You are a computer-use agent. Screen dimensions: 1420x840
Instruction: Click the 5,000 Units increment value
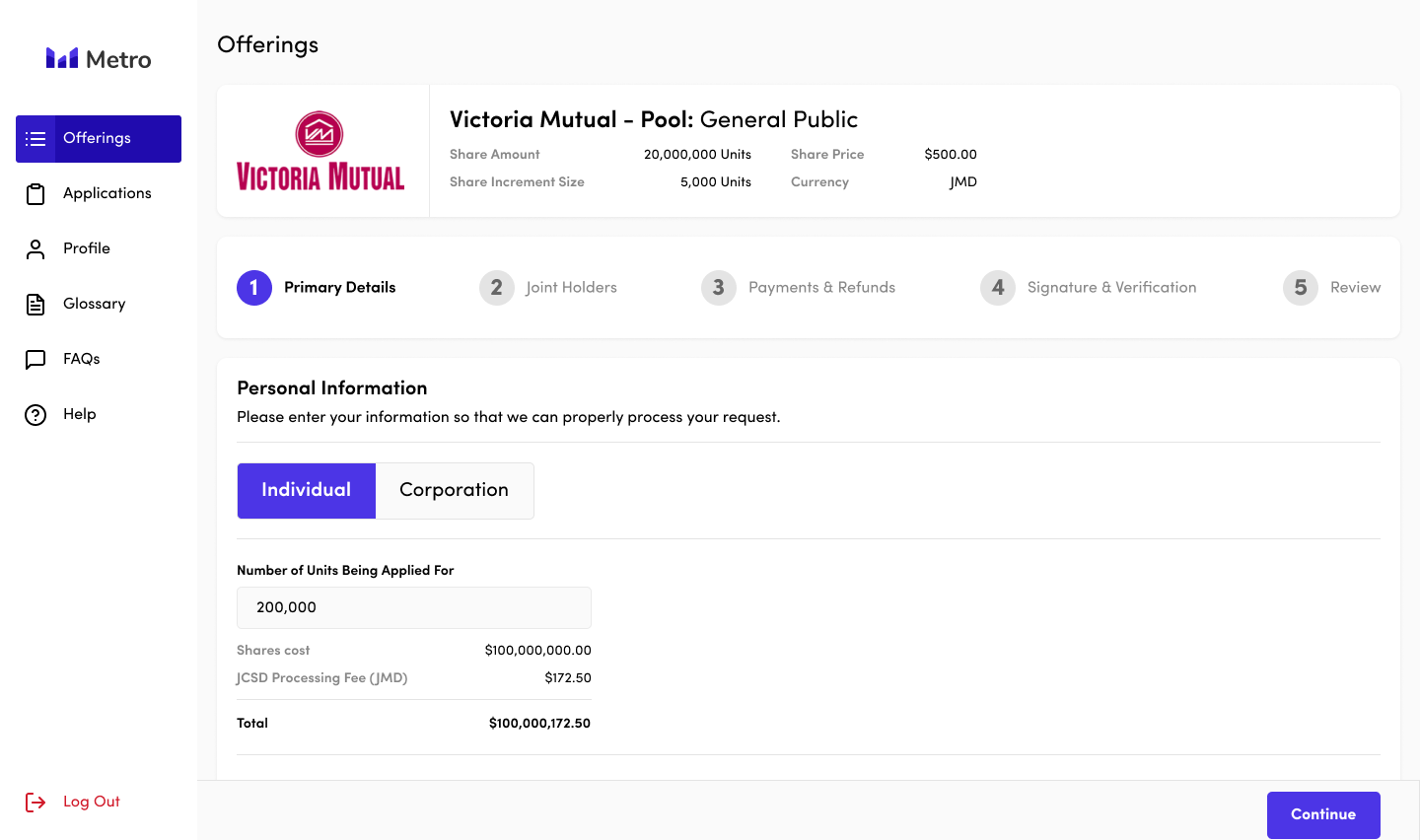716,182
